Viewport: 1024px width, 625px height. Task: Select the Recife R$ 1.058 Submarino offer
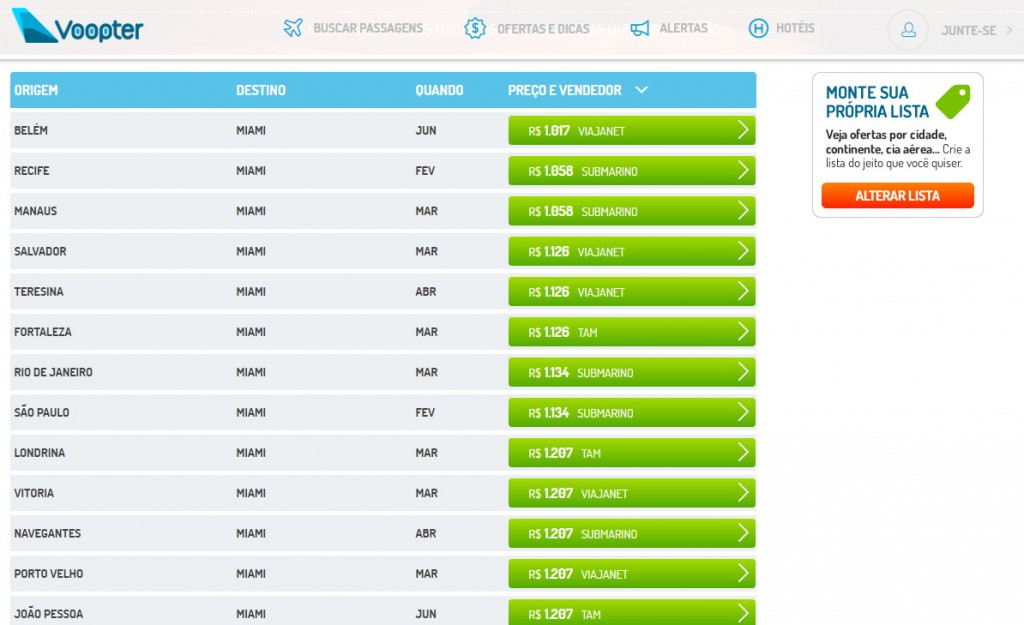[x=631, y=171]
